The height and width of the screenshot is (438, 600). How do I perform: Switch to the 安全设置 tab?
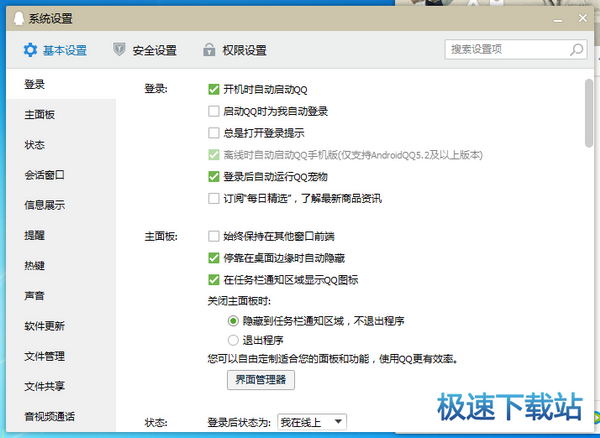145,50
